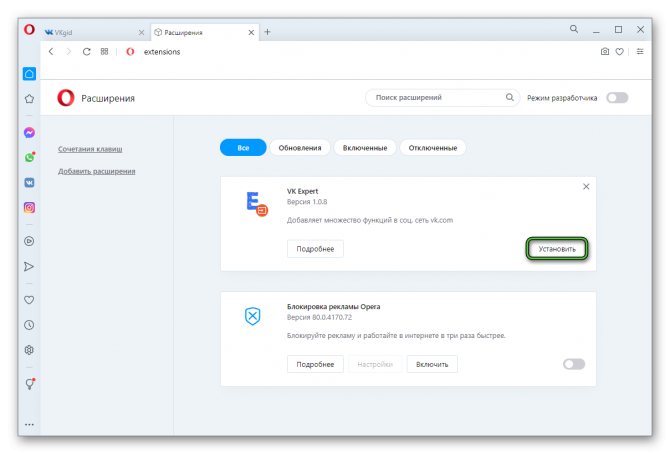This screenshot has height=454, width=670.
Task: Add the page to bookmarks via heart icon
Action: (619, 52)
